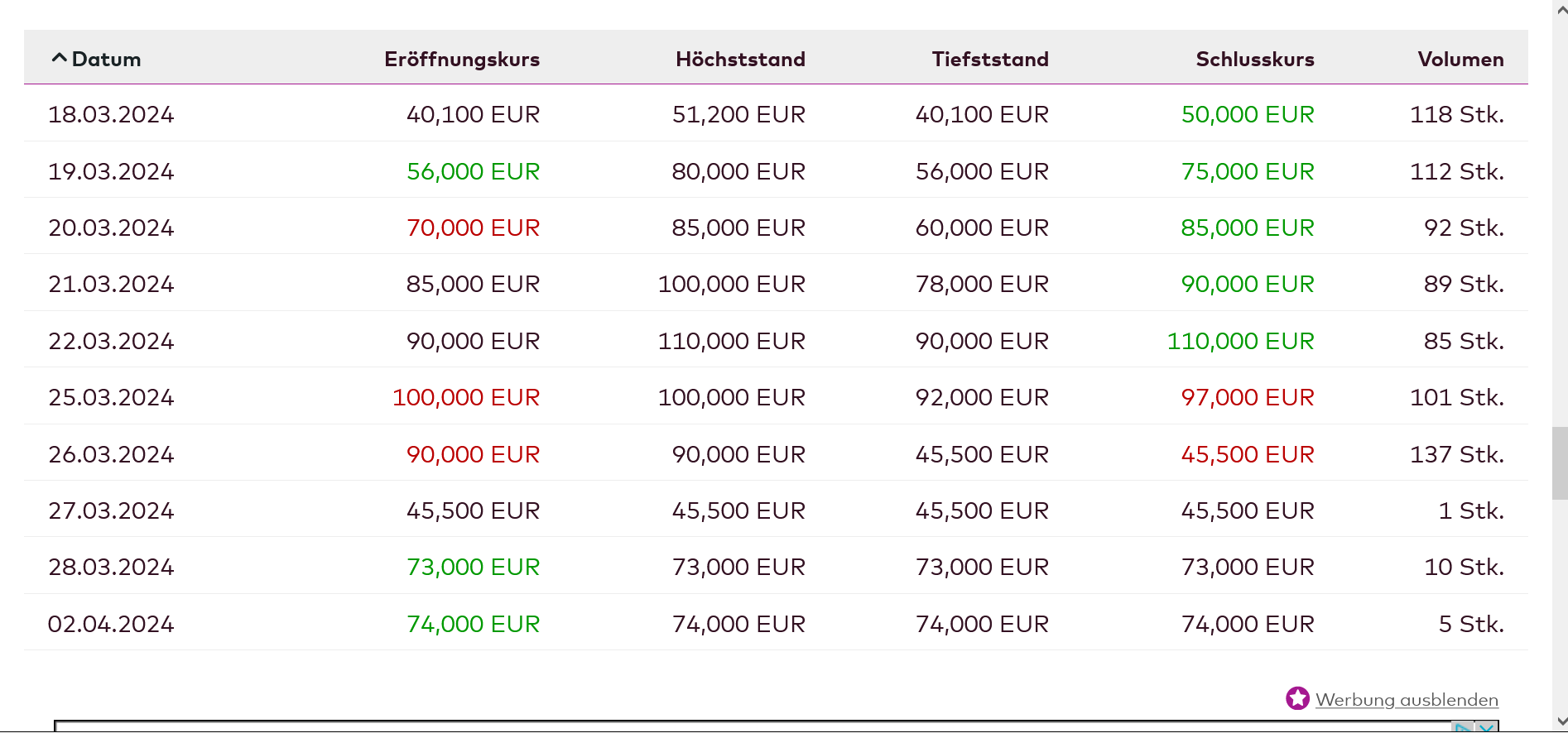Sort by the Tiefststand column header
This screenshot has width=1568, height=738.
989,60
